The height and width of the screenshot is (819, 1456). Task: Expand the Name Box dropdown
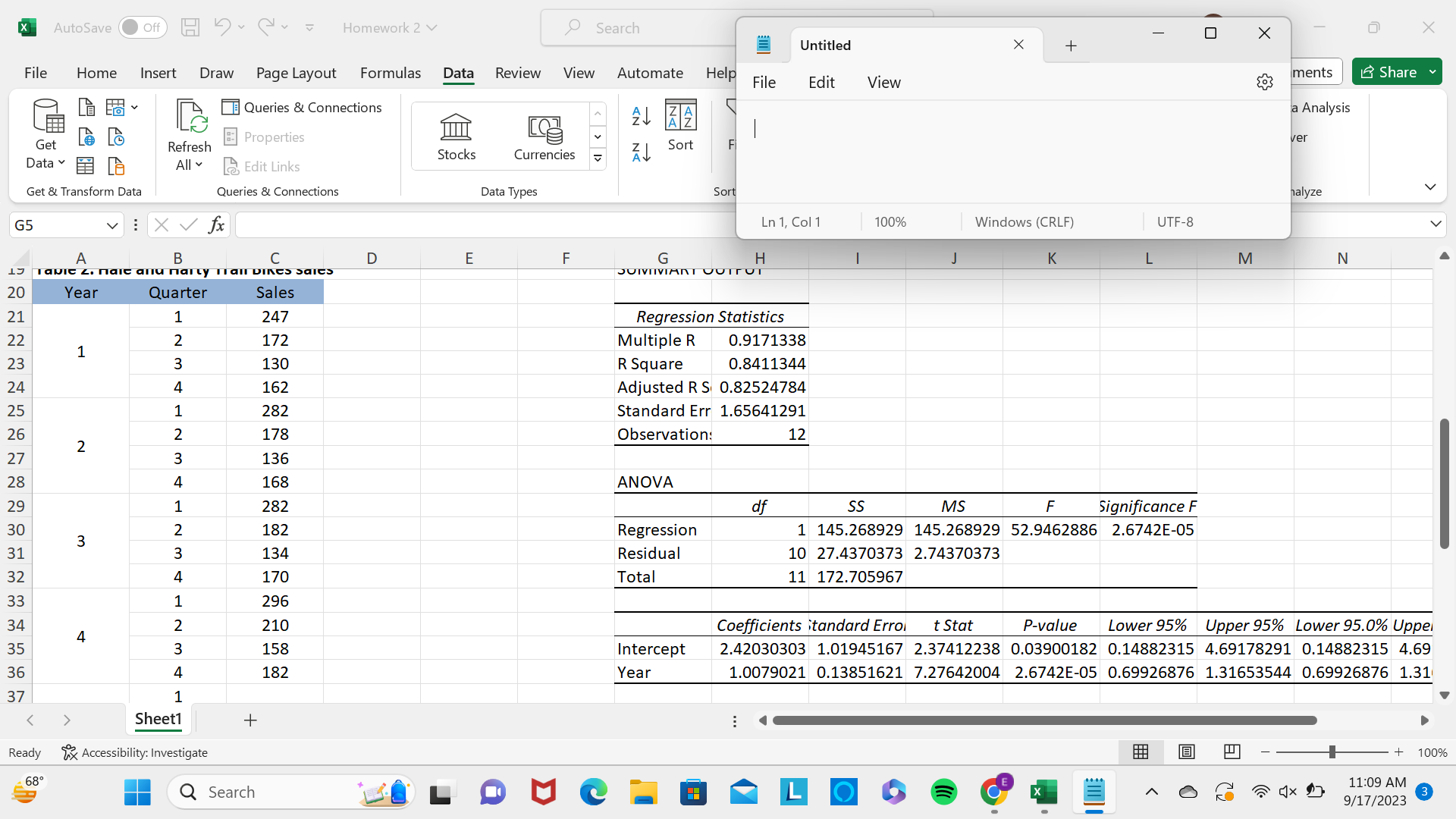(x=111, y=225)
